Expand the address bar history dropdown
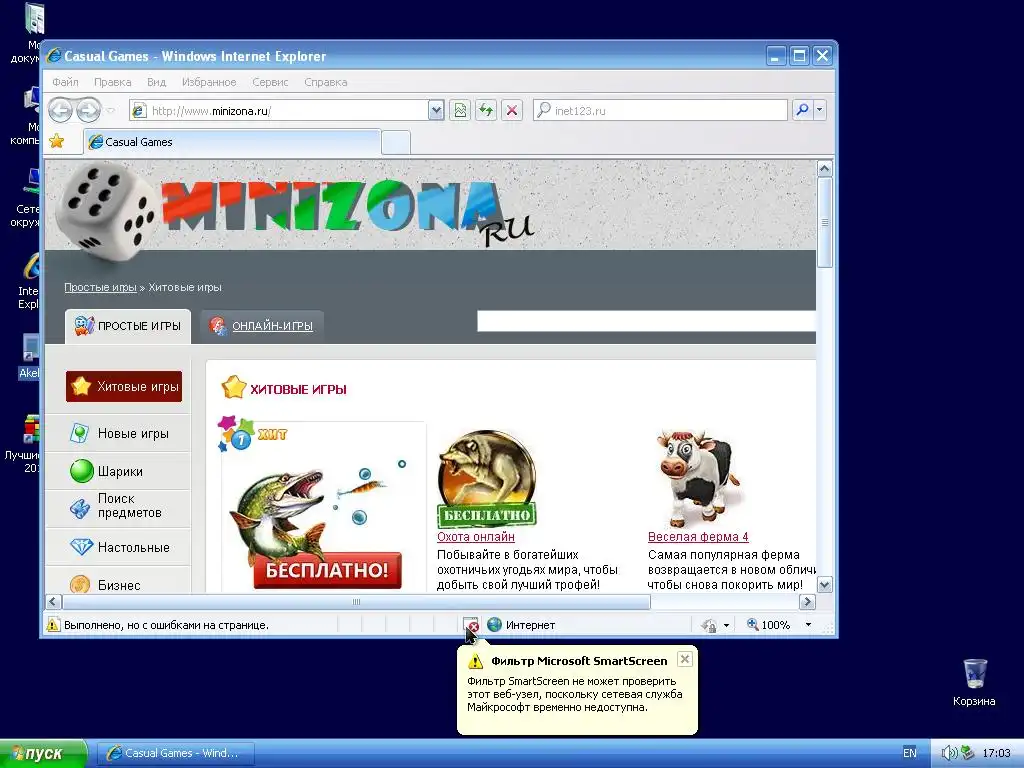The width and height of the screenshot is (1024, 768). pos(436,110)
